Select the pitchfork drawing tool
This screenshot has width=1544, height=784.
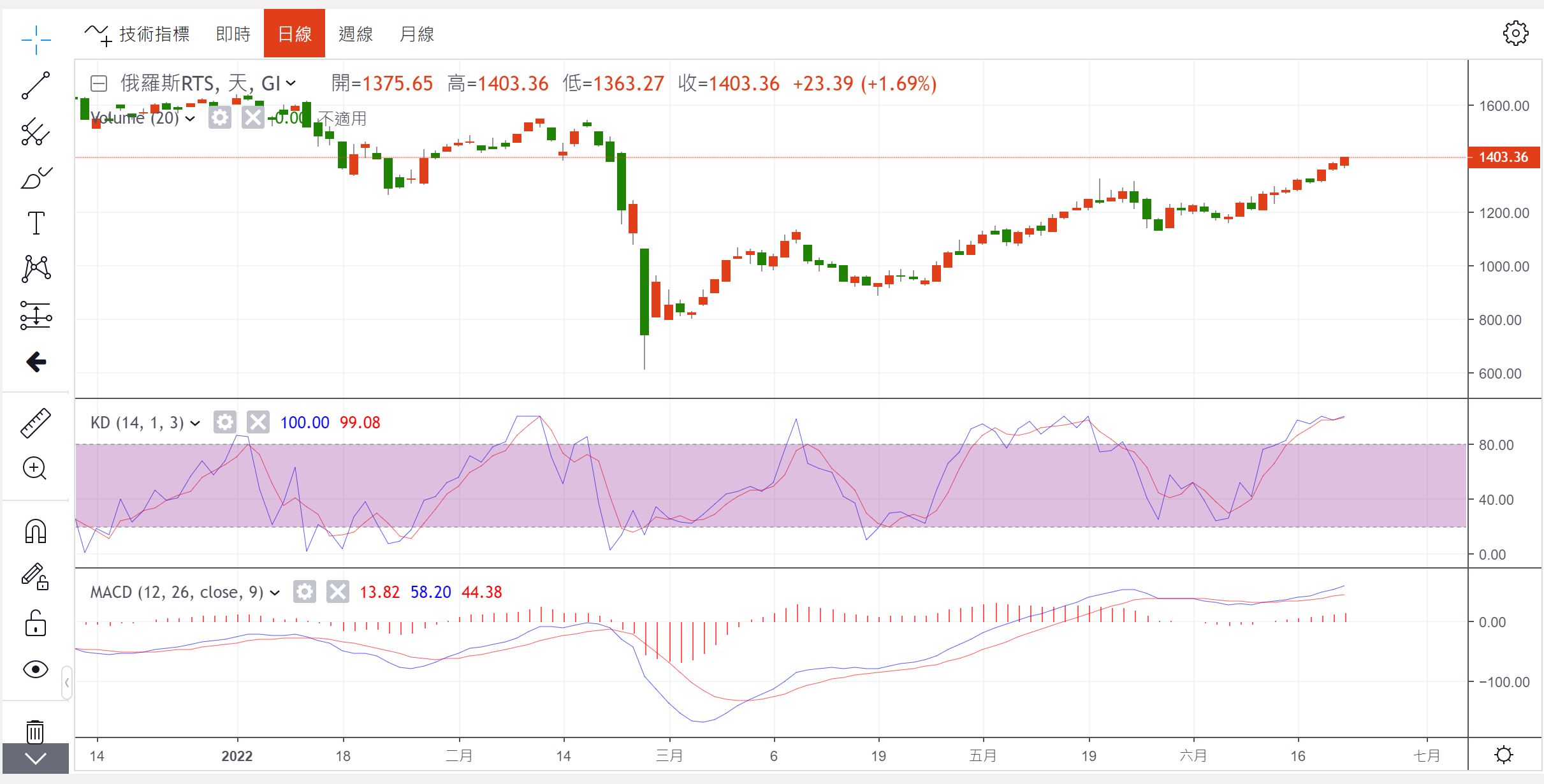click(36, 132)
